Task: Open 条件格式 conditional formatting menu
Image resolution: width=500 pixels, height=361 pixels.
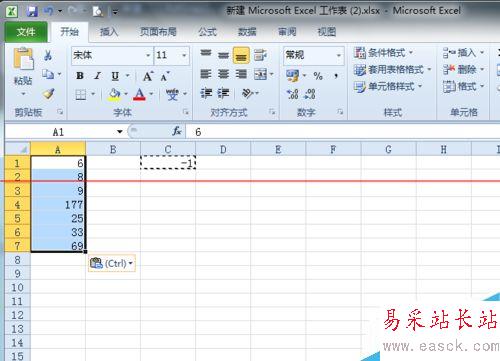Action: [383, 53]
